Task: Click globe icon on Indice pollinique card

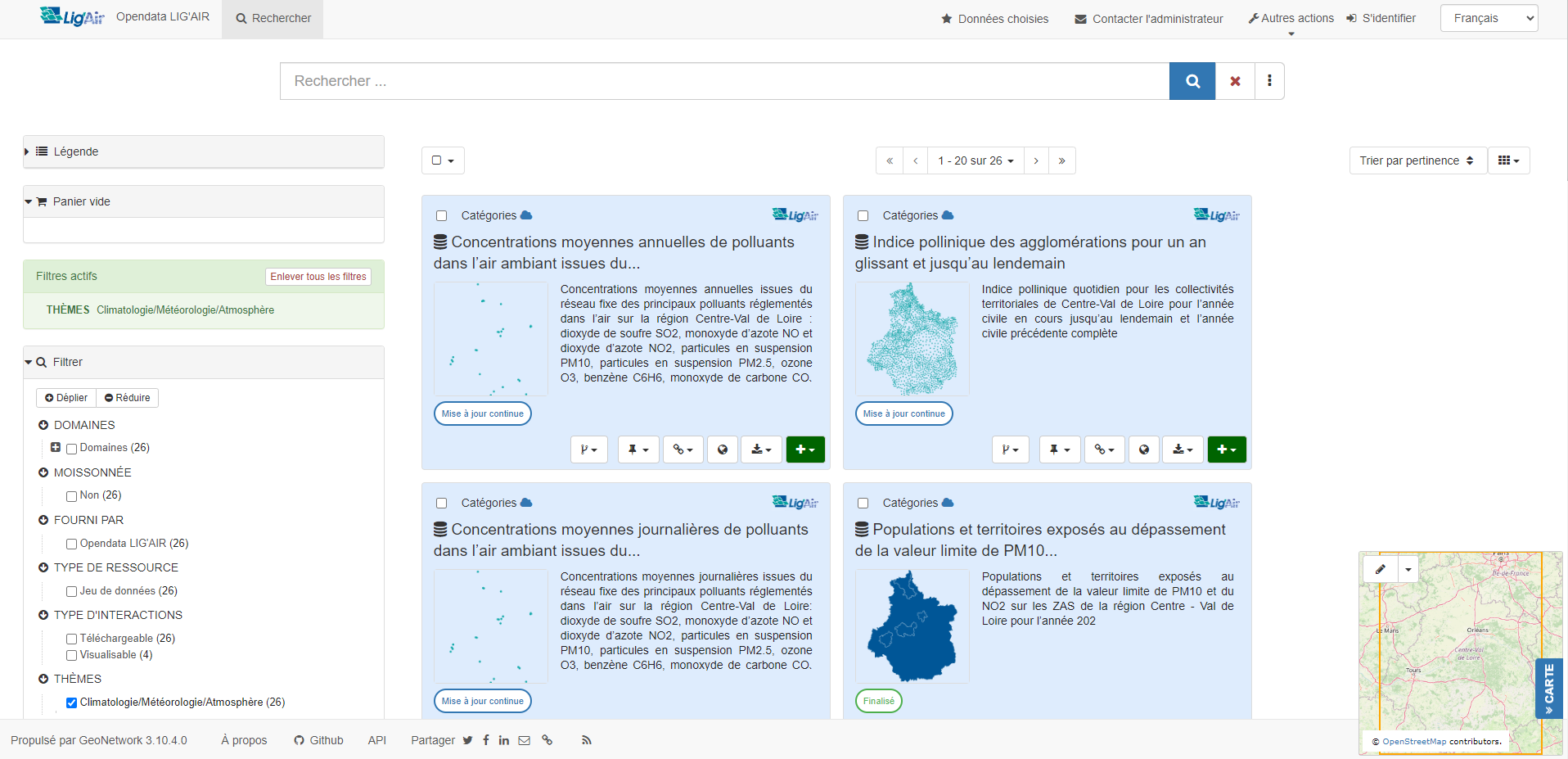Action: [1144, 450]
